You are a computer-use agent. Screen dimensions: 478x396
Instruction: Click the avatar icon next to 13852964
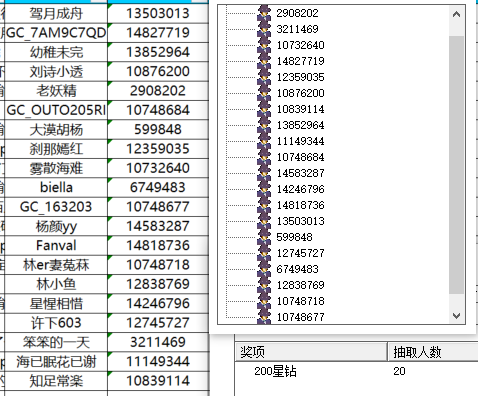tap(264, 125)
